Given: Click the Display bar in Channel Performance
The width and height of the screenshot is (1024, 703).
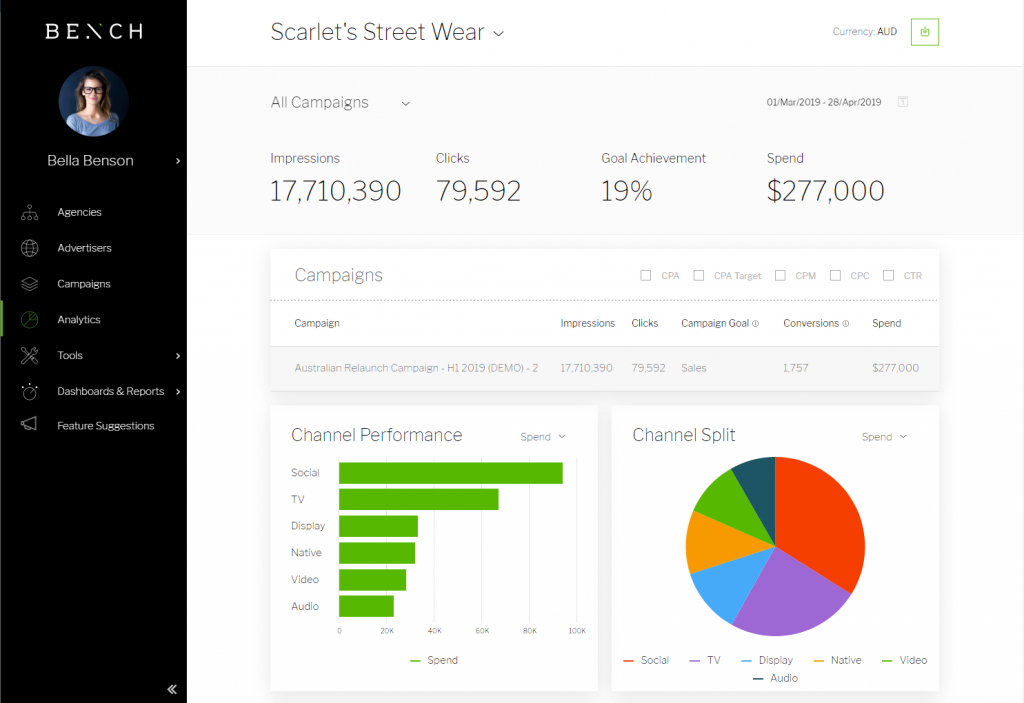Looking at the screenshot, I should (x=378, y=527).
